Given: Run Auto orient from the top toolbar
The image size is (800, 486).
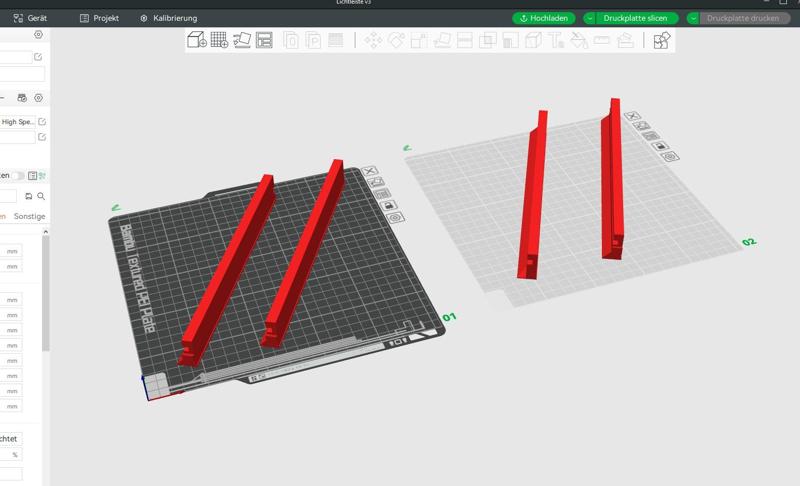Looking at the screenshot, I should click(242, 40).
